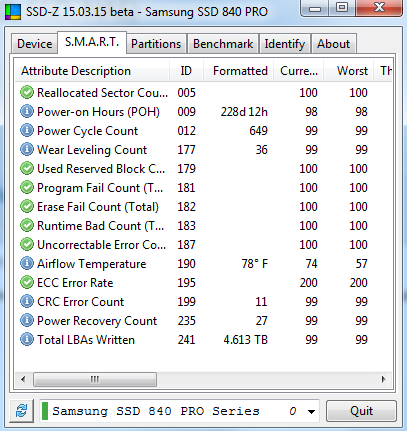
Task: Click the refresh icon button at bottom left
Action: point(22,411)
